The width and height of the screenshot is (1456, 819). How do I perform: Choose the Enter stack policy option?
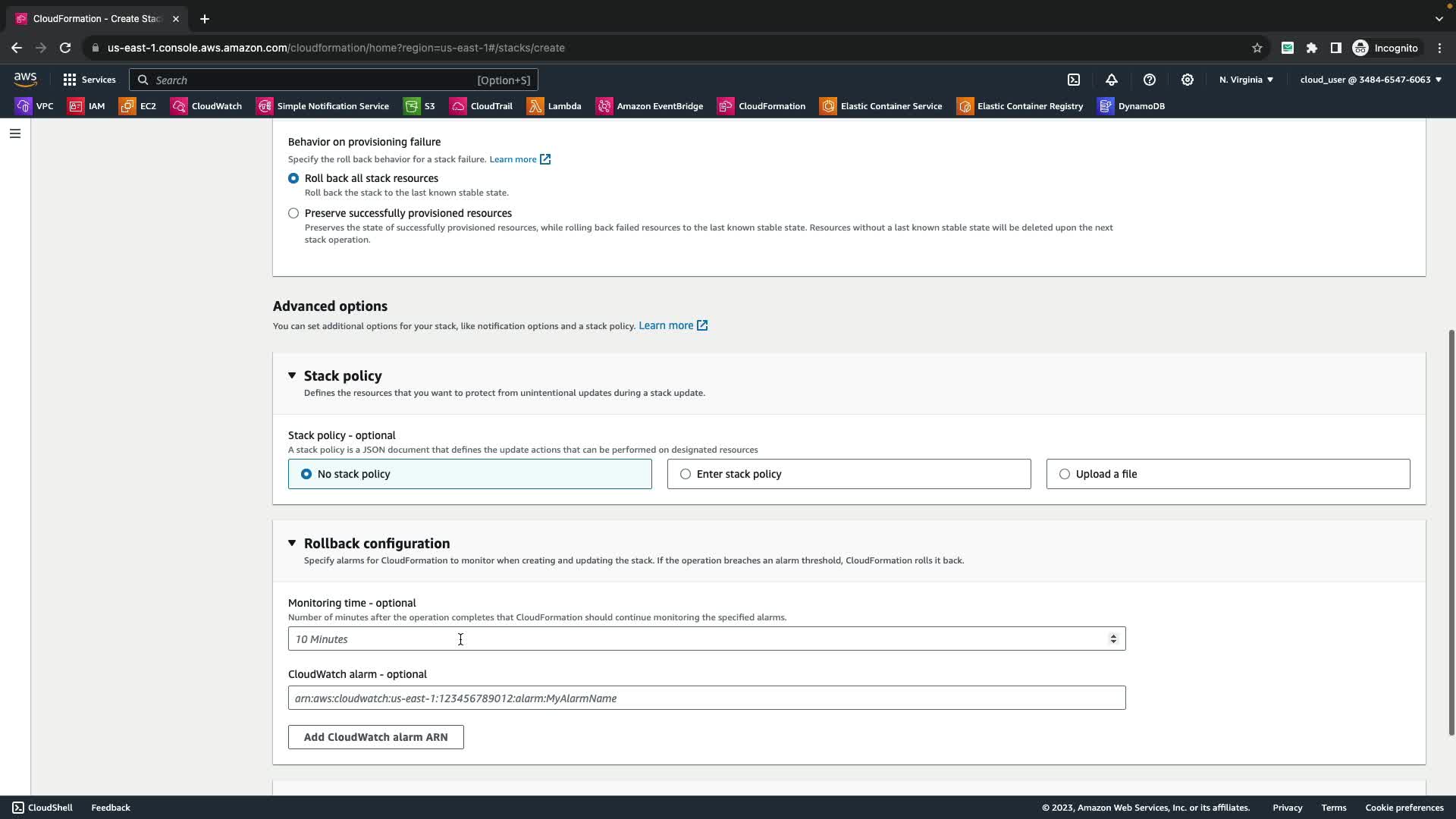pyautogui.click(x=686, y=474)
